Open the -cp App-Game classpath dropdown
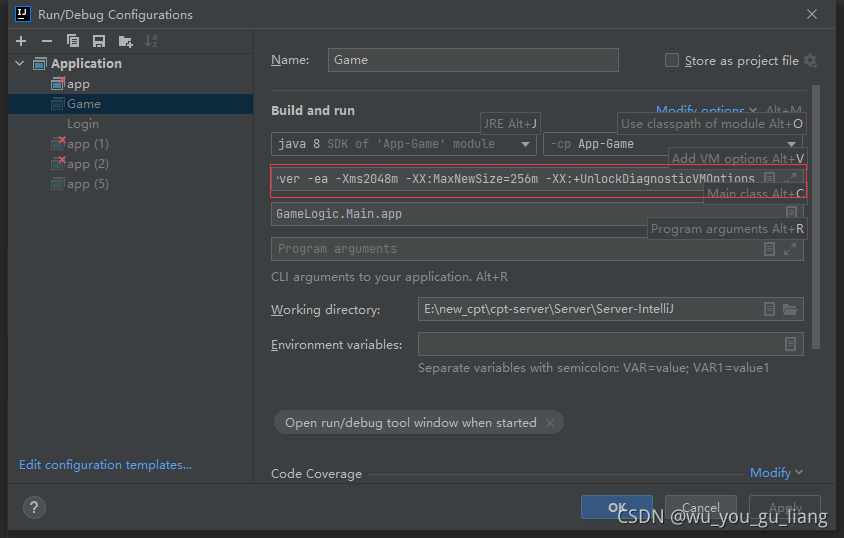The image size is (844, 538). [792, 144]
